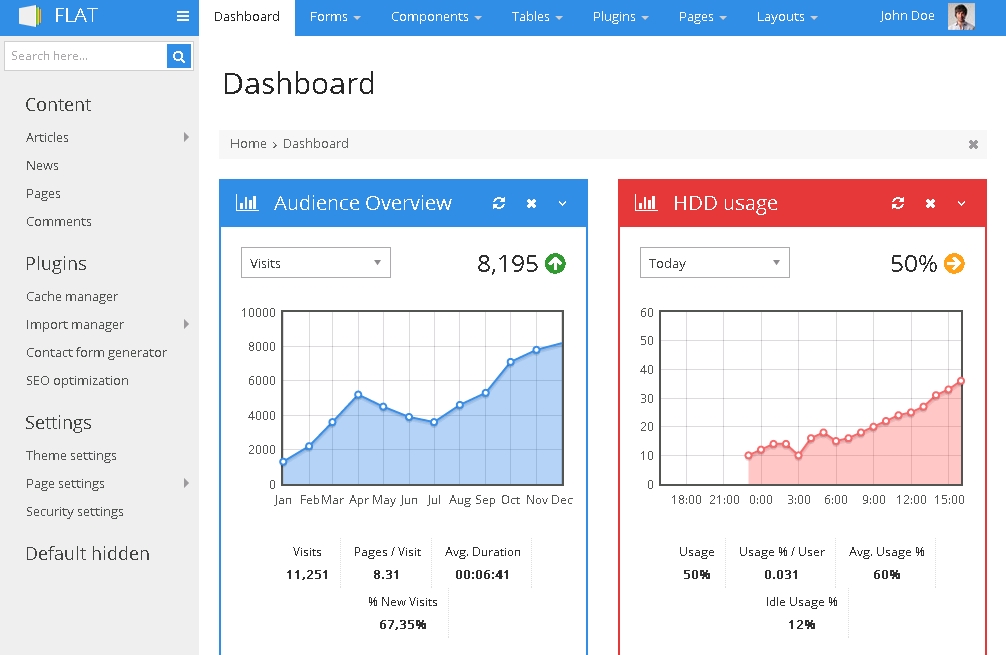The height and width of the screenshot is (655, 1006).
Task: Dismiss the breadcrumb bar with X
Action: click(x=973, y=144)
